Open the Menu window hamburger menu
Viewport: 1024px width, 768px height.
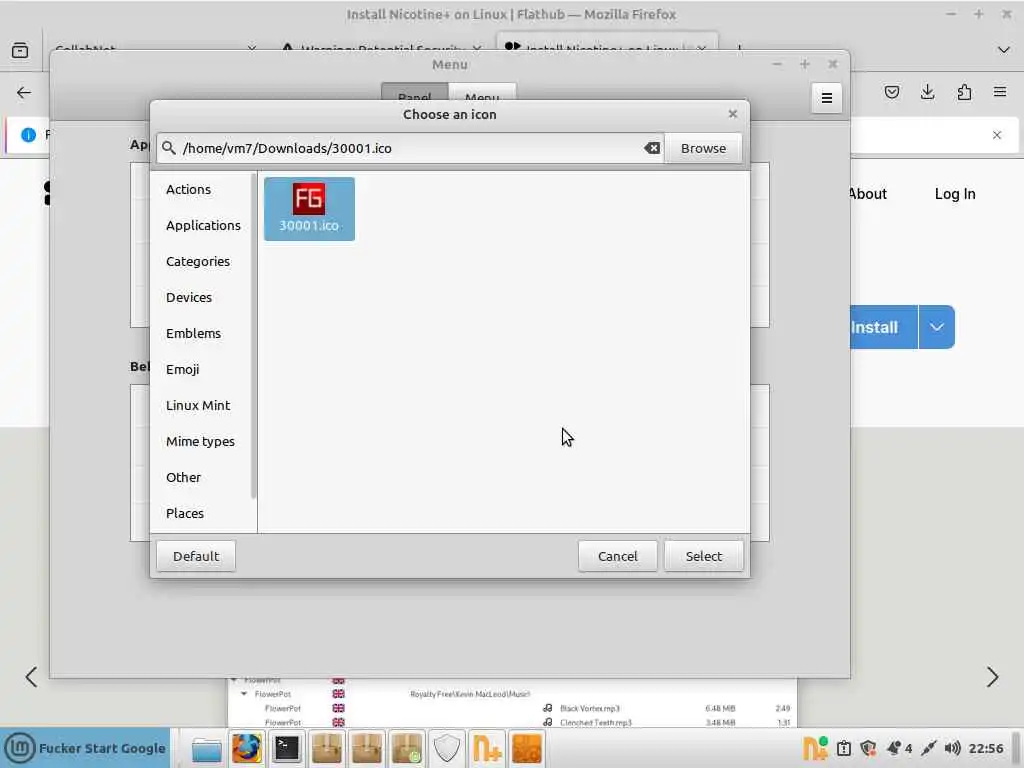click(x=827, y=98)
